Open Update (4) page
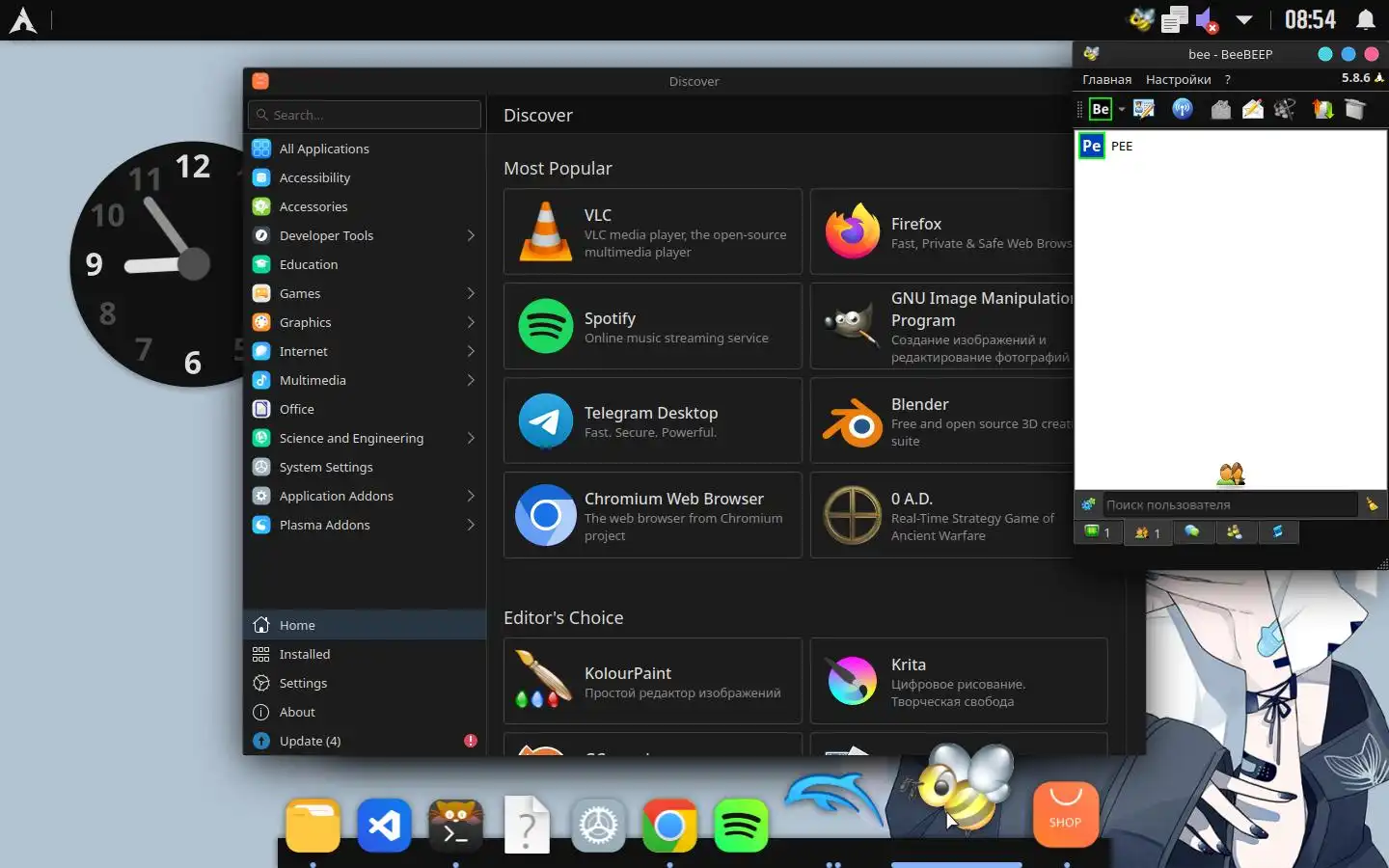This screenshot has width=1389, height=868. point(365,741)
